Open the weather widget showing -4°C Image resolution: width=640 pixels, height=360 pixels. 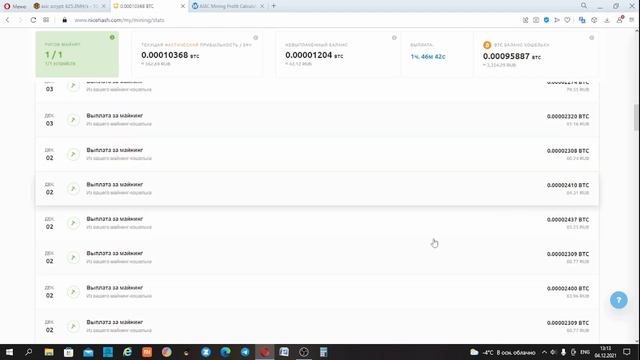coord(502,352)
